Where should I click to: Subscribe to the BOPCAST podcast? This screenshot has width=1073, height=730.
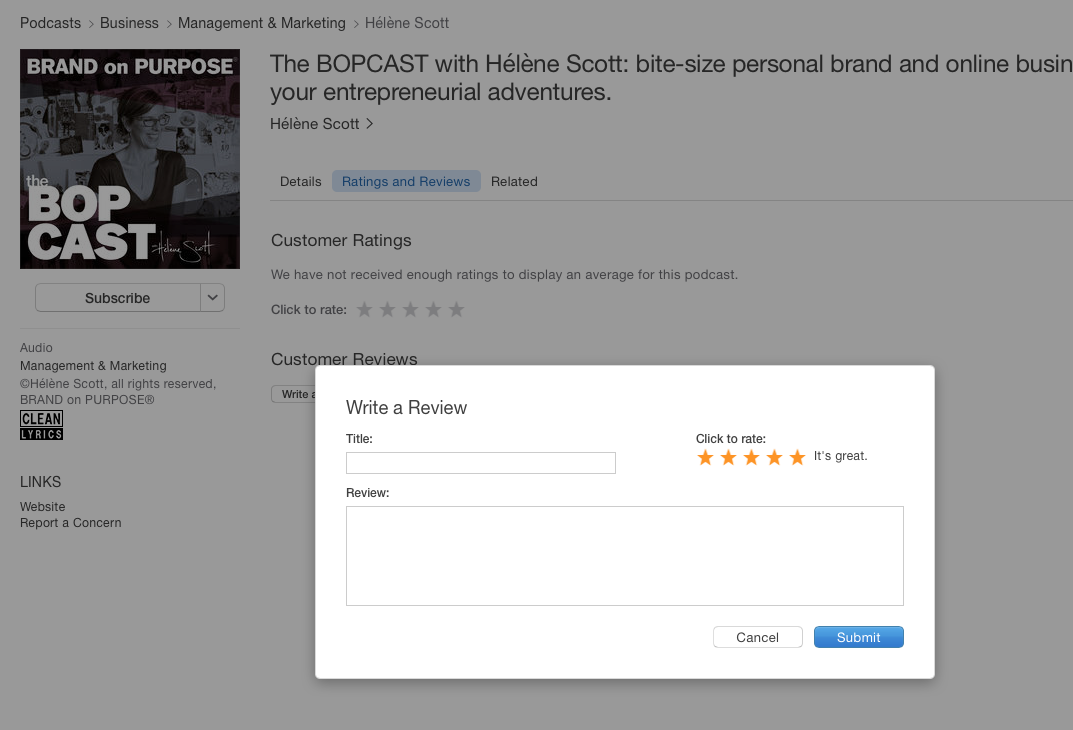pos(118,298)
